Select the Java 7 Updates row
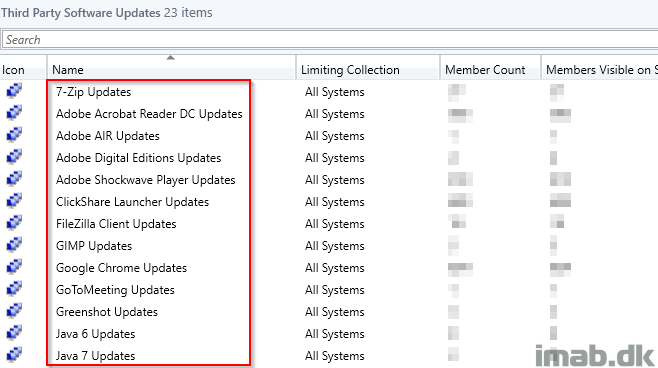Image resolution: width=658 pixels, height=368 pixels. coord(96,356)
